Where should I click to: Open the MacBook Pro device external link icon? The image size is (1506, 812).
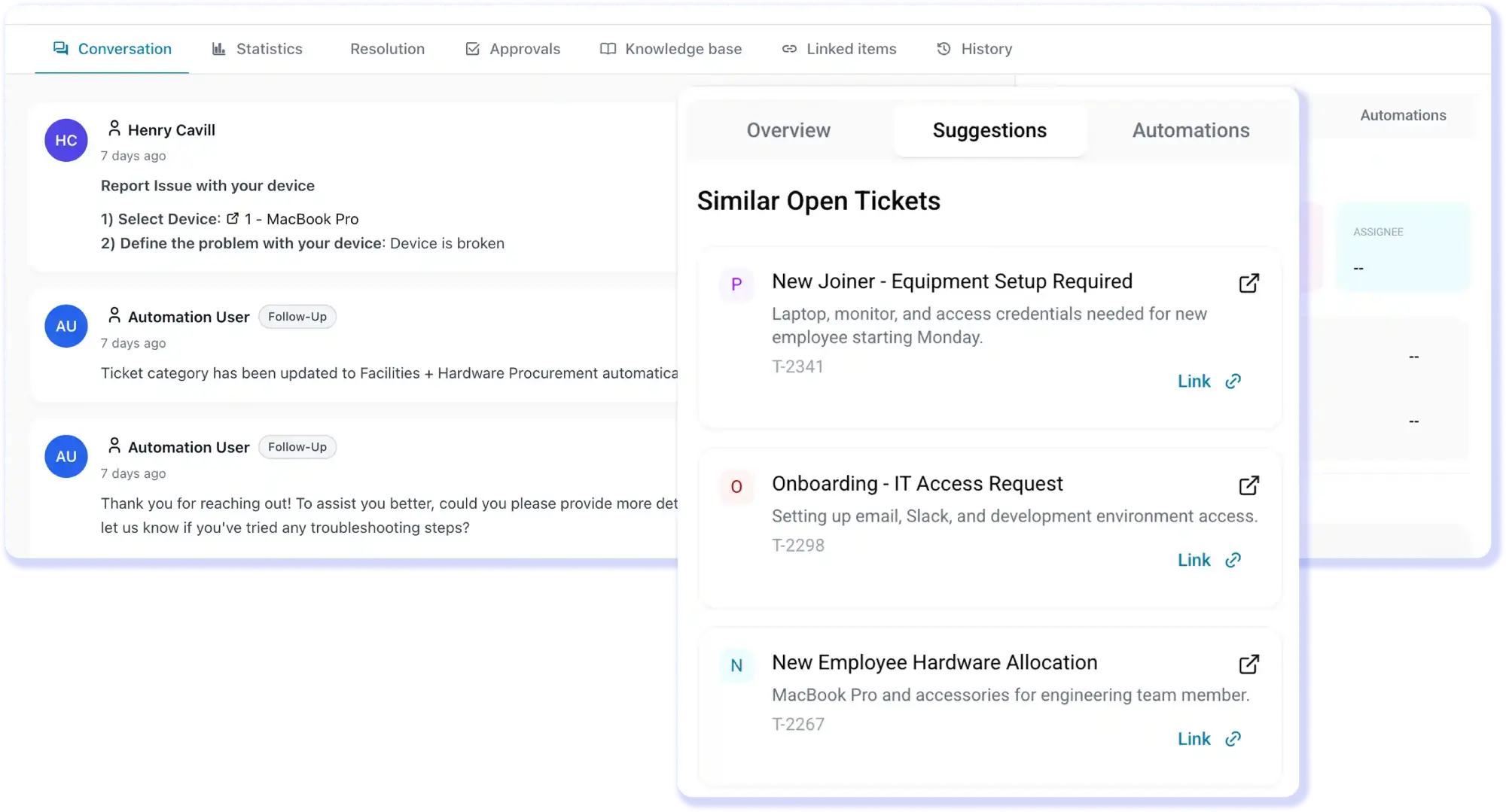coord(233,218)
